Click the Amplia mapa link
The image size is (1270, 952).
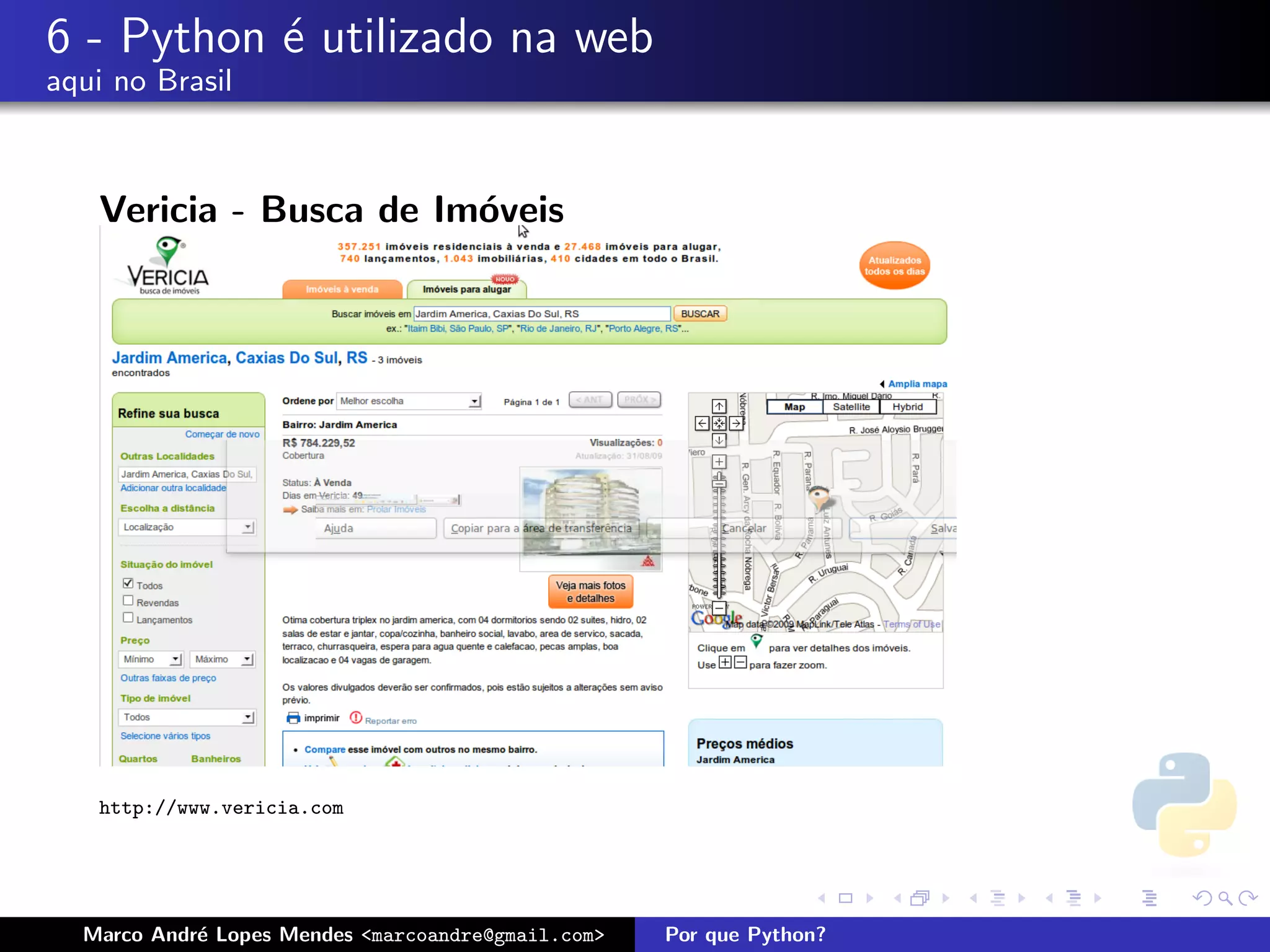[917, 384]
